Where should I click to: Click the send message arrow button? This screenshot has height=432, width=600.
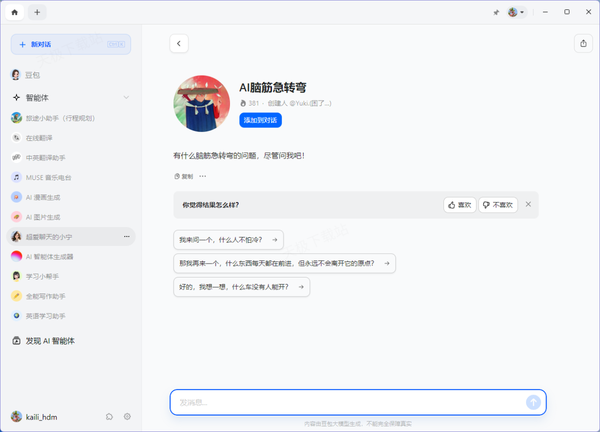pyautogui.click(x=533, y=402)
